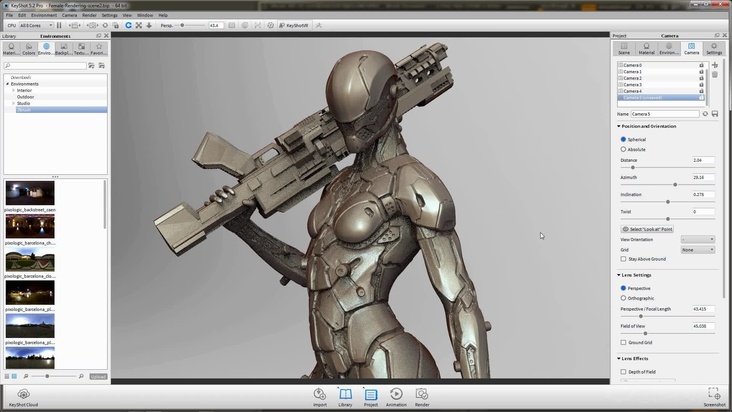The height and width of the screenshot is (412, 732).
Task: Switch to Material tab in Project panel
Action: coord(647,49)
